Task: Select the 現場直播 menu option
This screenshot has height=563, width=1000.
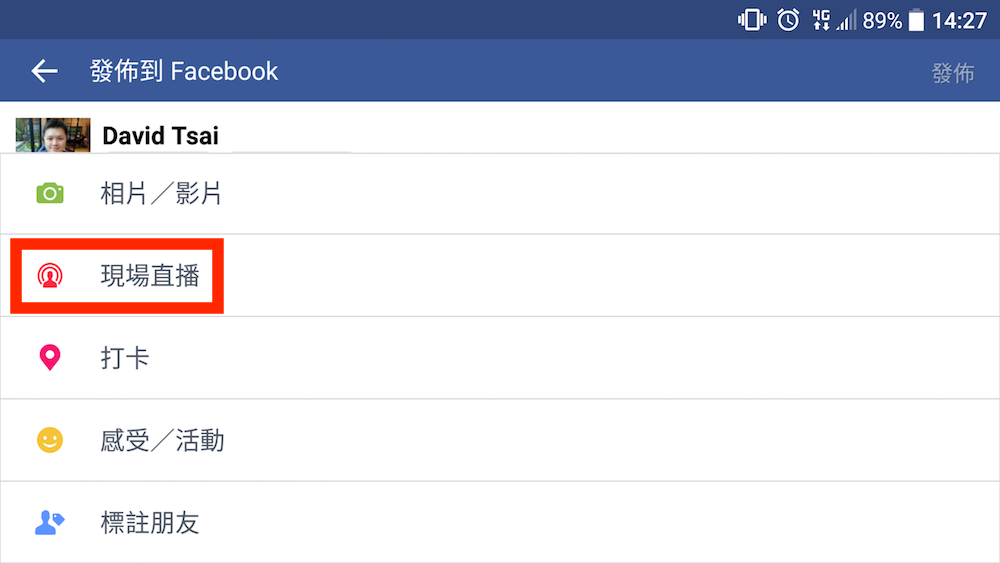Action: pos(150,276)
